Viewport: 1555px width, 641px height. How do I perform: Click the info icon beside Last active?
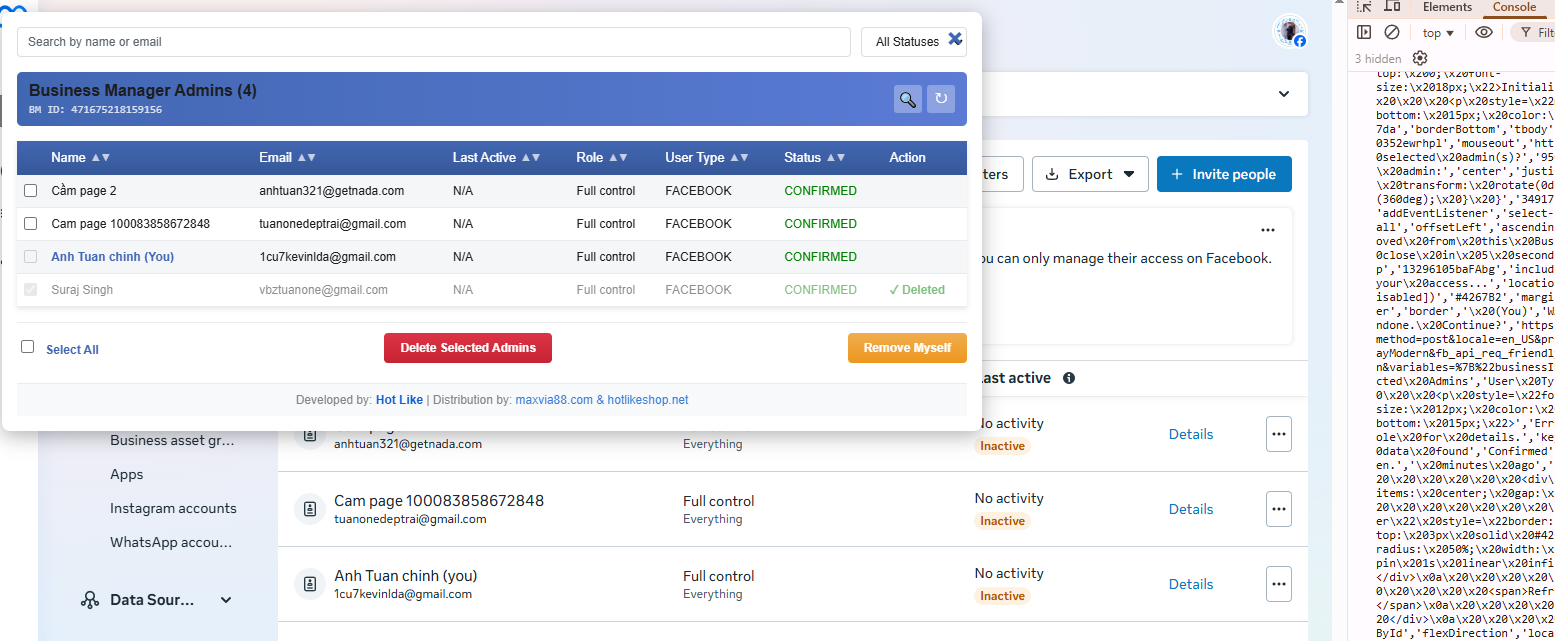[1069, 378]
